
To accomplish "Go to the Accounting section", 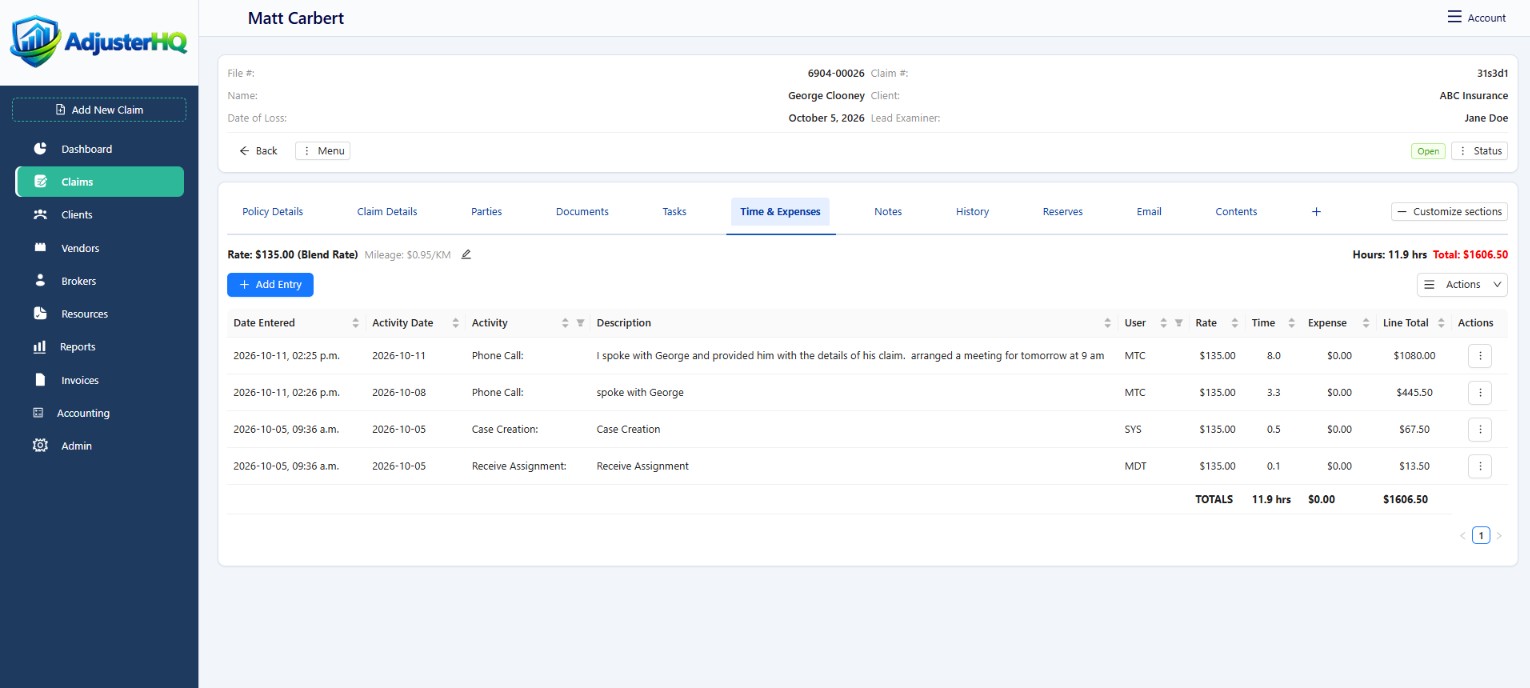I will tap(83, 413).
